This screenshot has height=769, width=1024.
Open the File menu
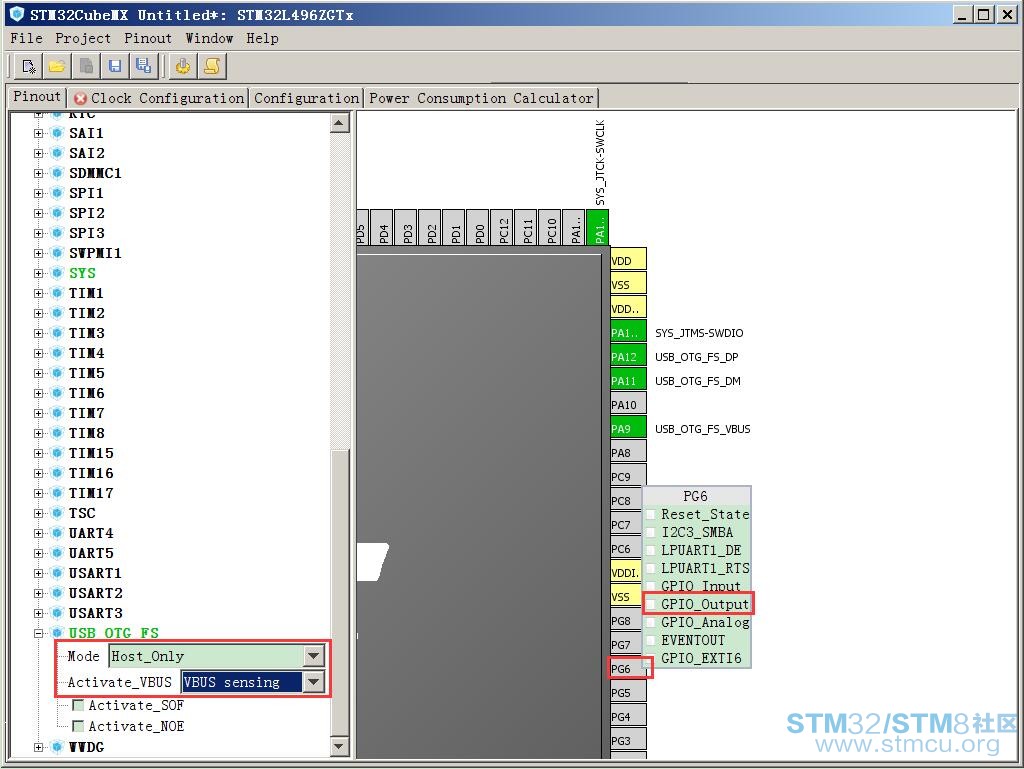coord(27,39)
